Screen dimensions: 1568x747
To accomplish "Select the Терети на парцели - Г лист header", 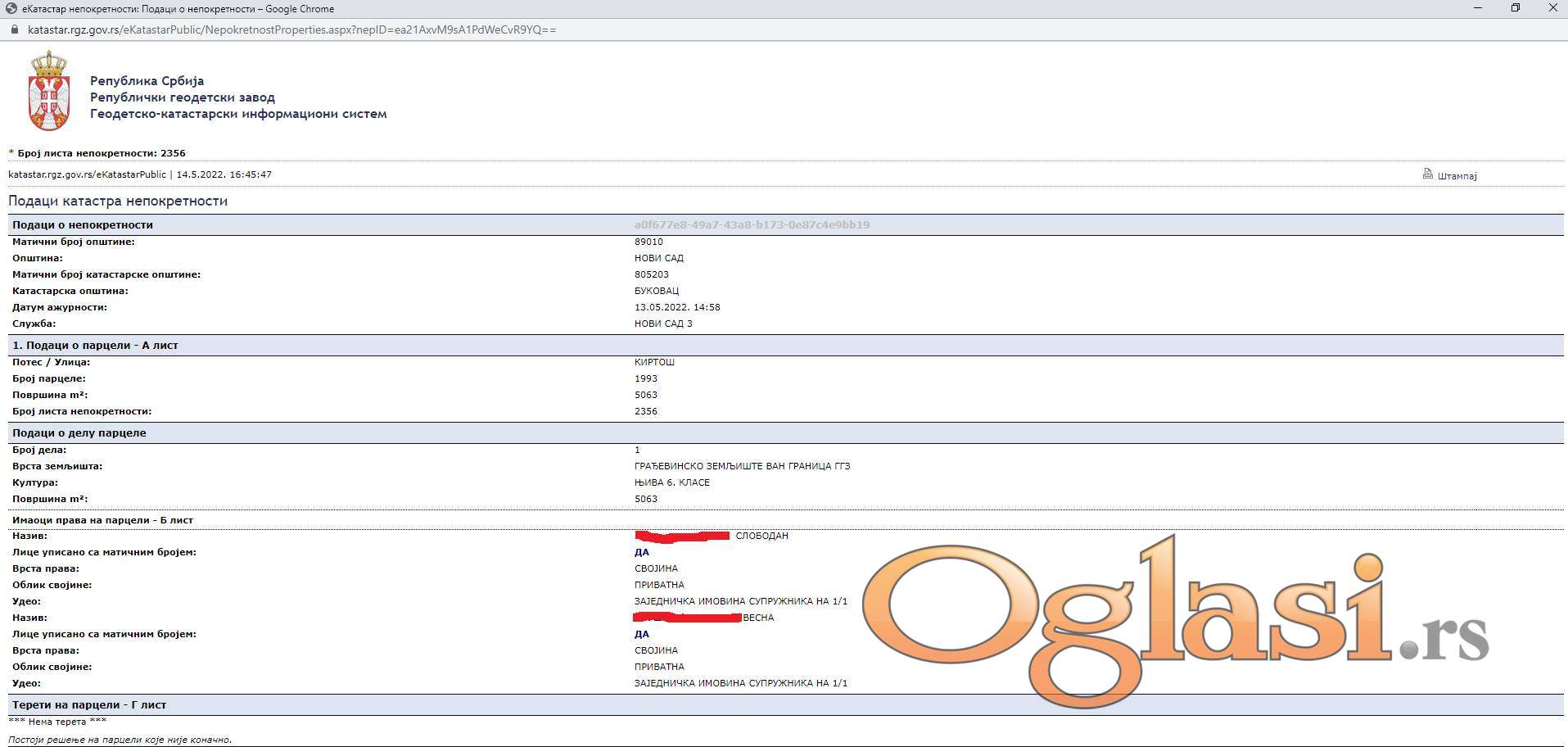I will point(89,704).
